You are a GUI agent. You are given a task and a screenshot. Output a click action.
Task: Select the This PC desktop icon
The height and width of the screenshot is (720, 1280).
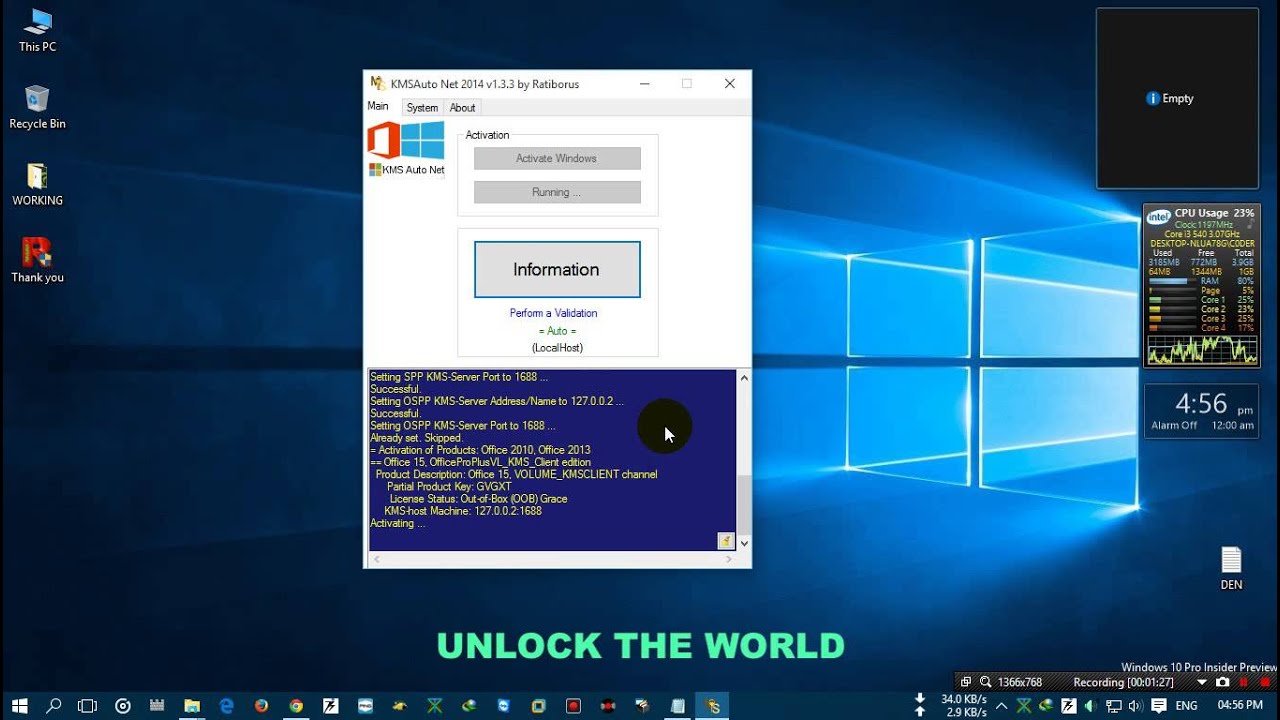[x=37, y=30]
